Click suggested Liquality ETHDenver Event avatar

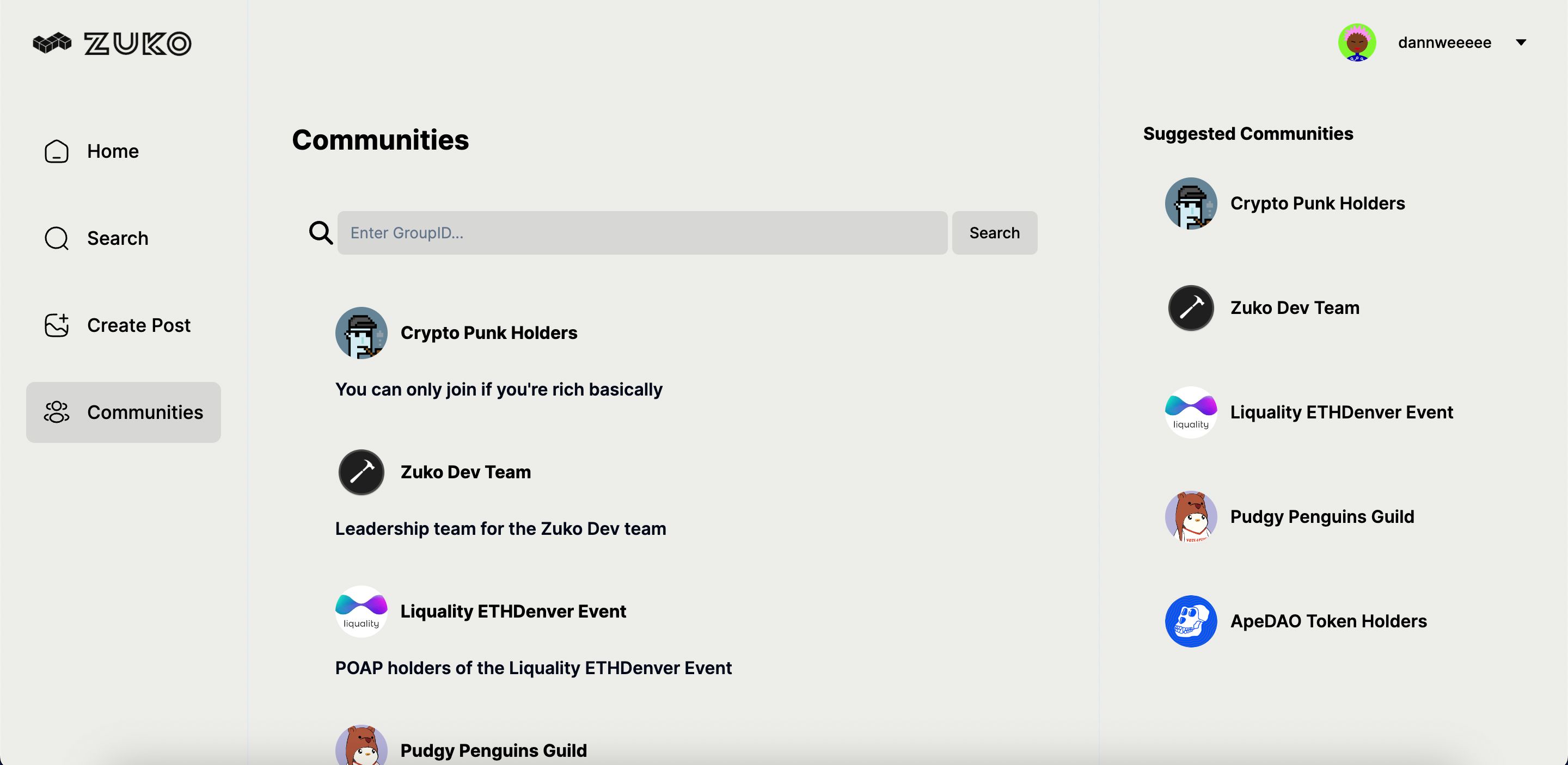click(1191, 413)
